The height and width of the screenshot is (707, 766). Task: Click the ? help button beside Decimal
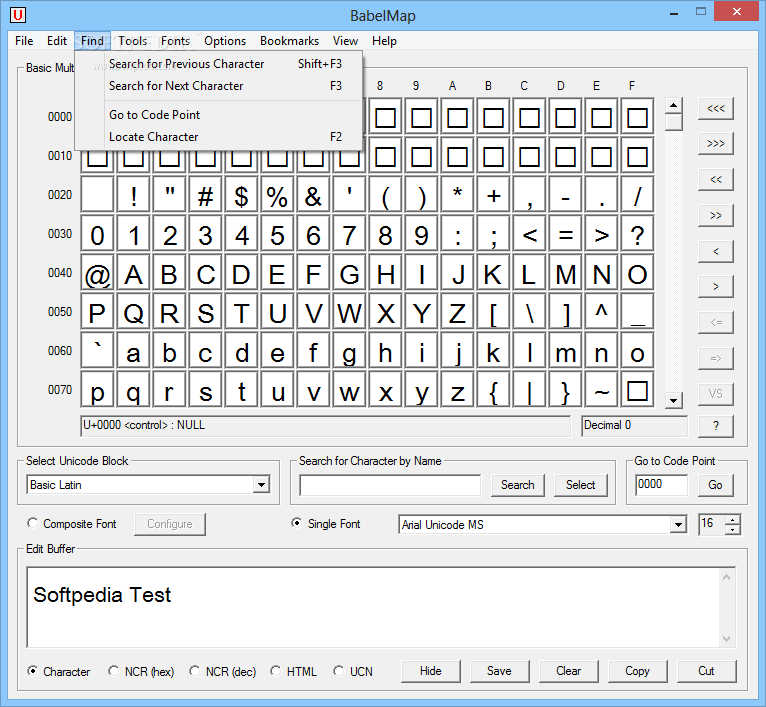click(x=716, y=426)
